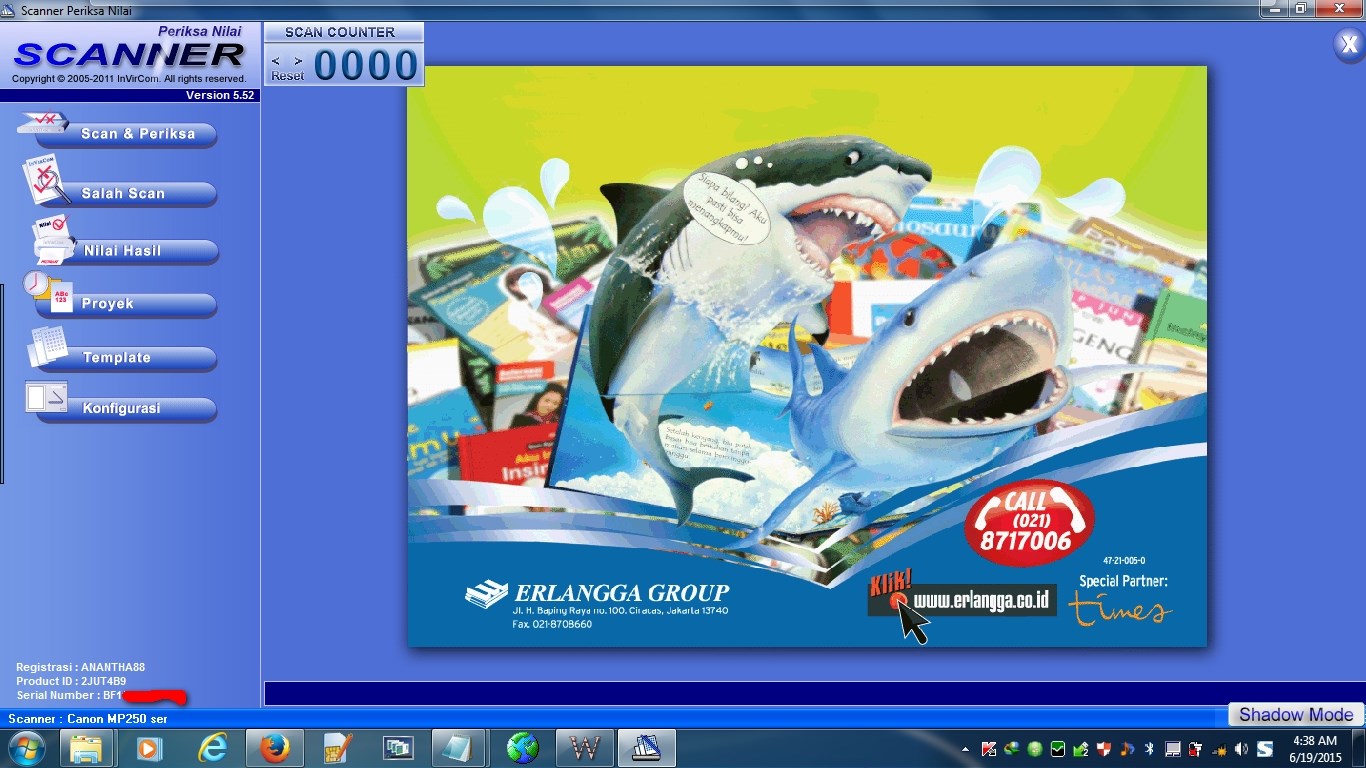The width and height of the screenshot is (1366, 768).
Task: Click the green round tray icon
Action: click(1034, 749)
